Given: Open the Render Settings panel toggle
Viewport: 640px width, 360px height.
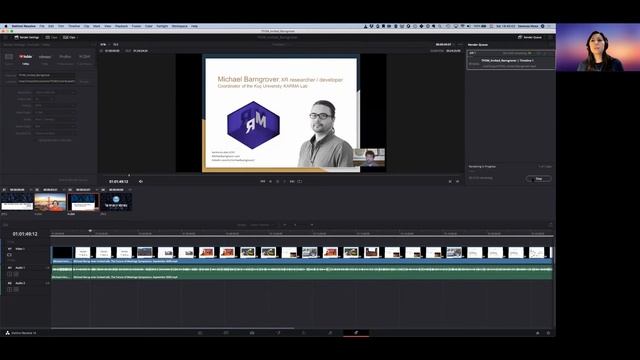Looking at the screenshot, I should [x=27, y=37].
